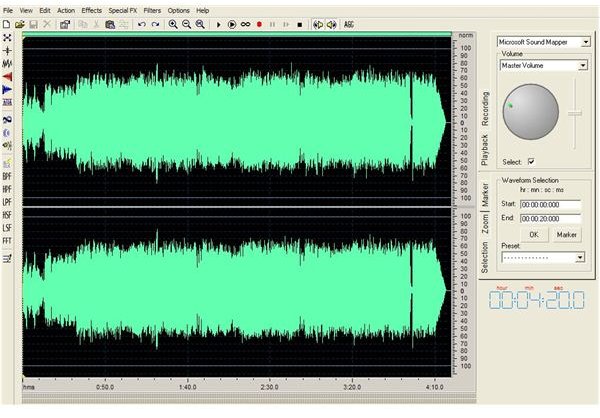The width and height of the screenshot is (600, 418).
Task: Open the Options menu
Action: (x=178, y=10)
